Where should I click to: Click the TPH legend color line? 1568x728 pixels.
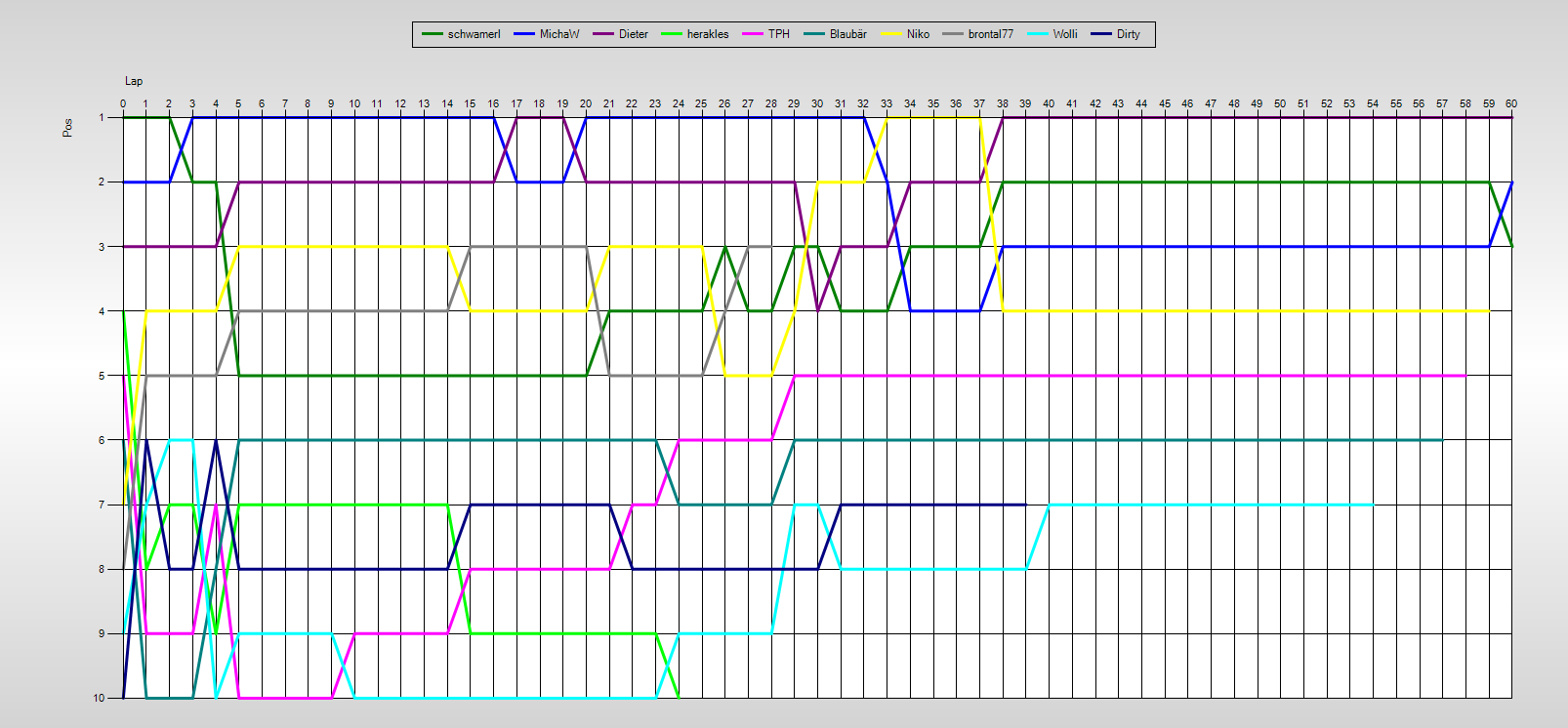[753, 34]
